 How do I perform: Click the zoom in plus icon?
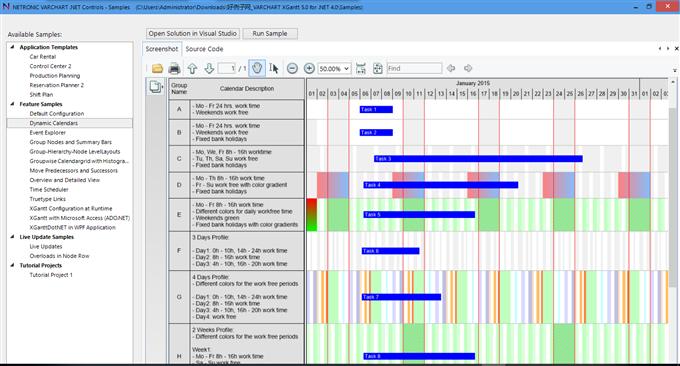[309, 69]
